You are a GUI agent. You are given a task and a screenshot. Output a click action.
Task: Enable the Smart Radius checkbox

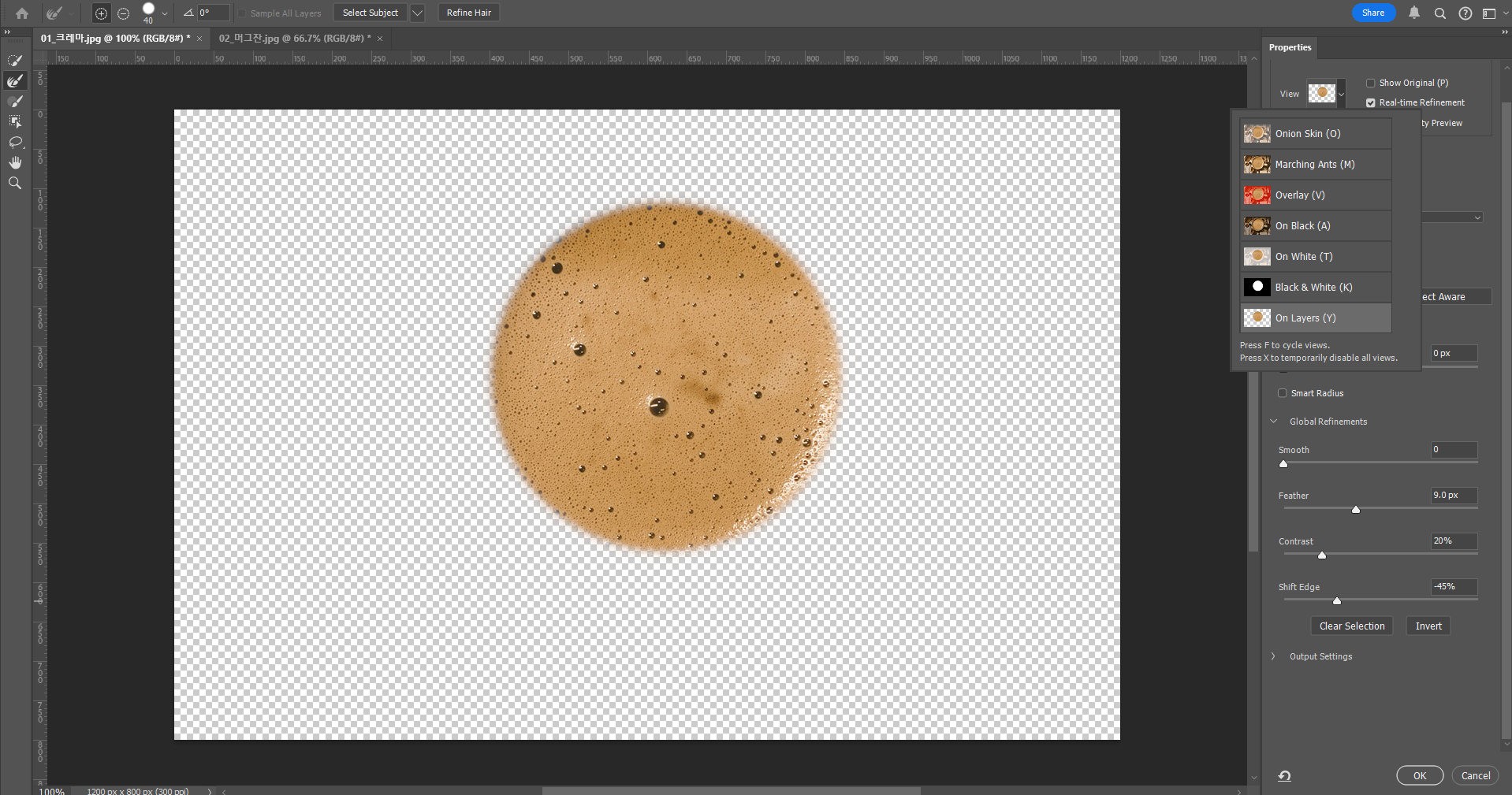(x=1282, y=393)
